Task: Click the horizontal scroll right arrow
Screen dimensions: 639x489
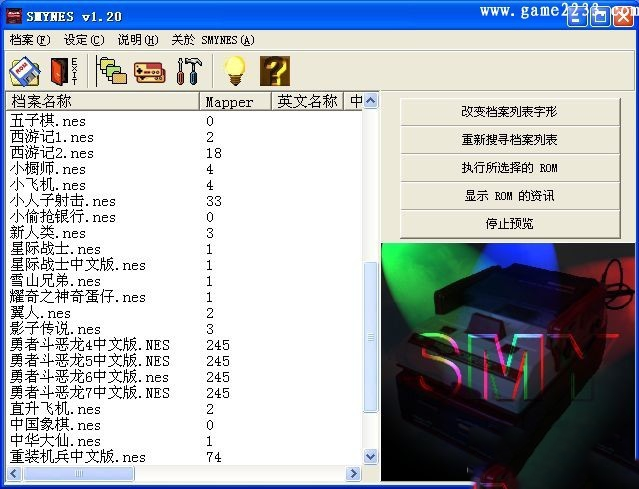Action: (353, 474)
